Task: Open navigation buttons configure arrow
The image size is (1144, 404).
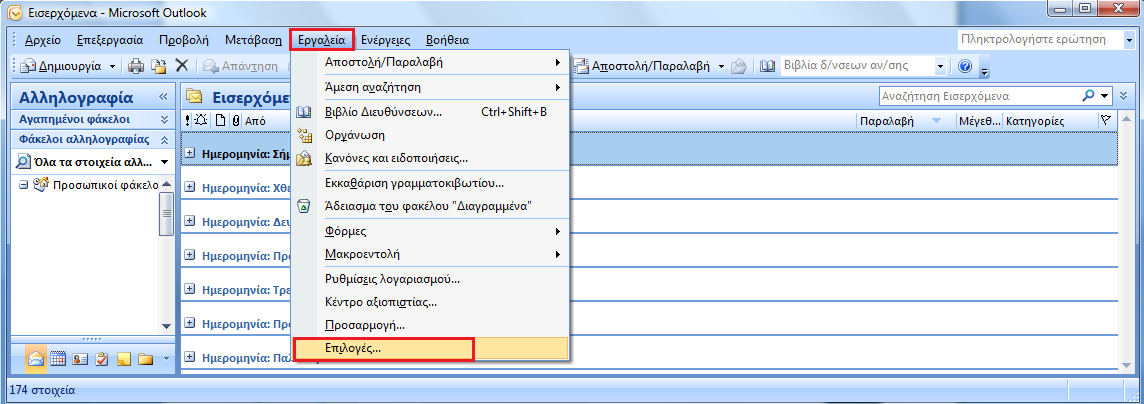Action: (166, 358)
